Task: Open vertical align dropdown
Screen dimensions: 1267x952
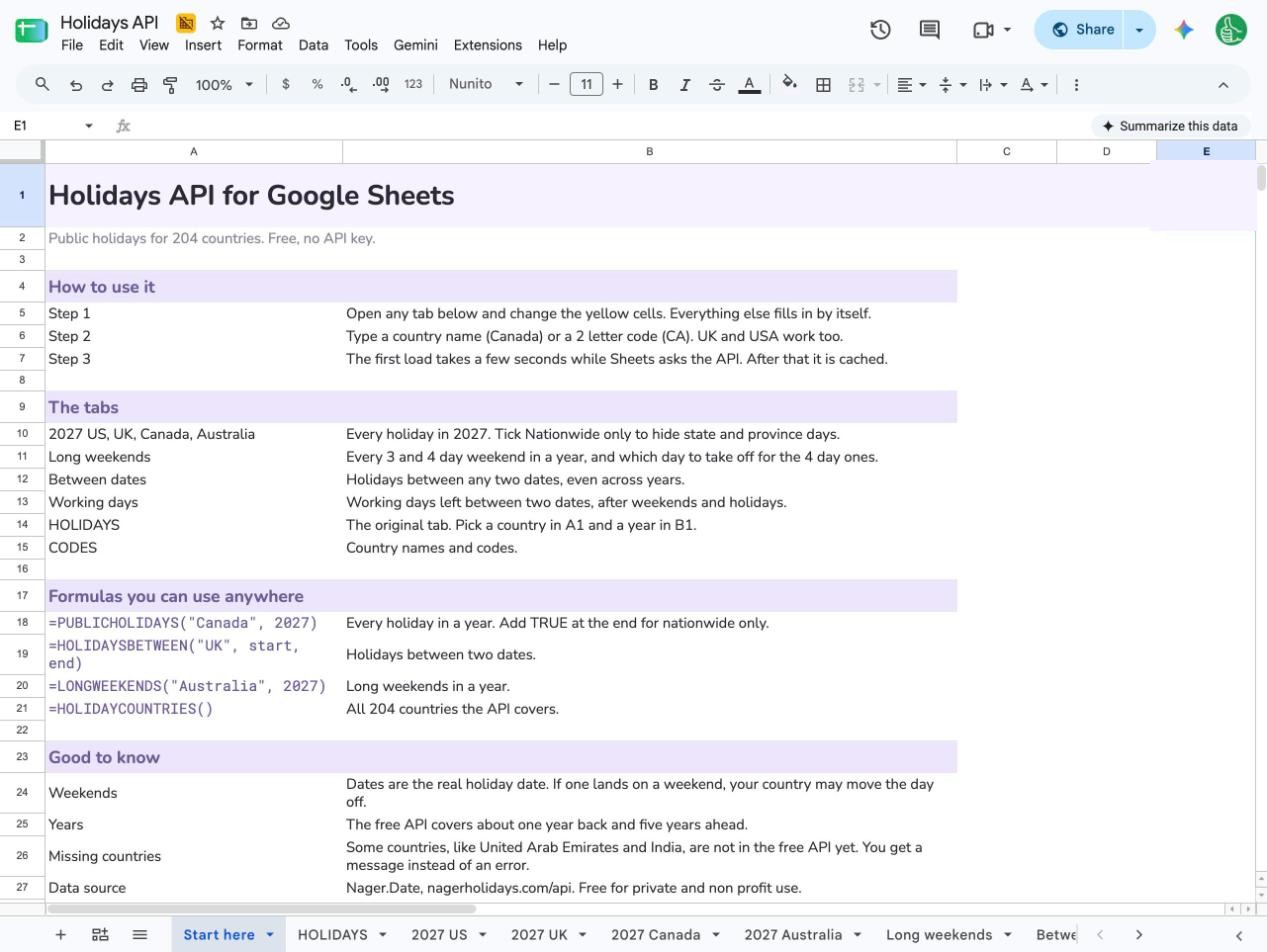Action: tap(952, 85)
